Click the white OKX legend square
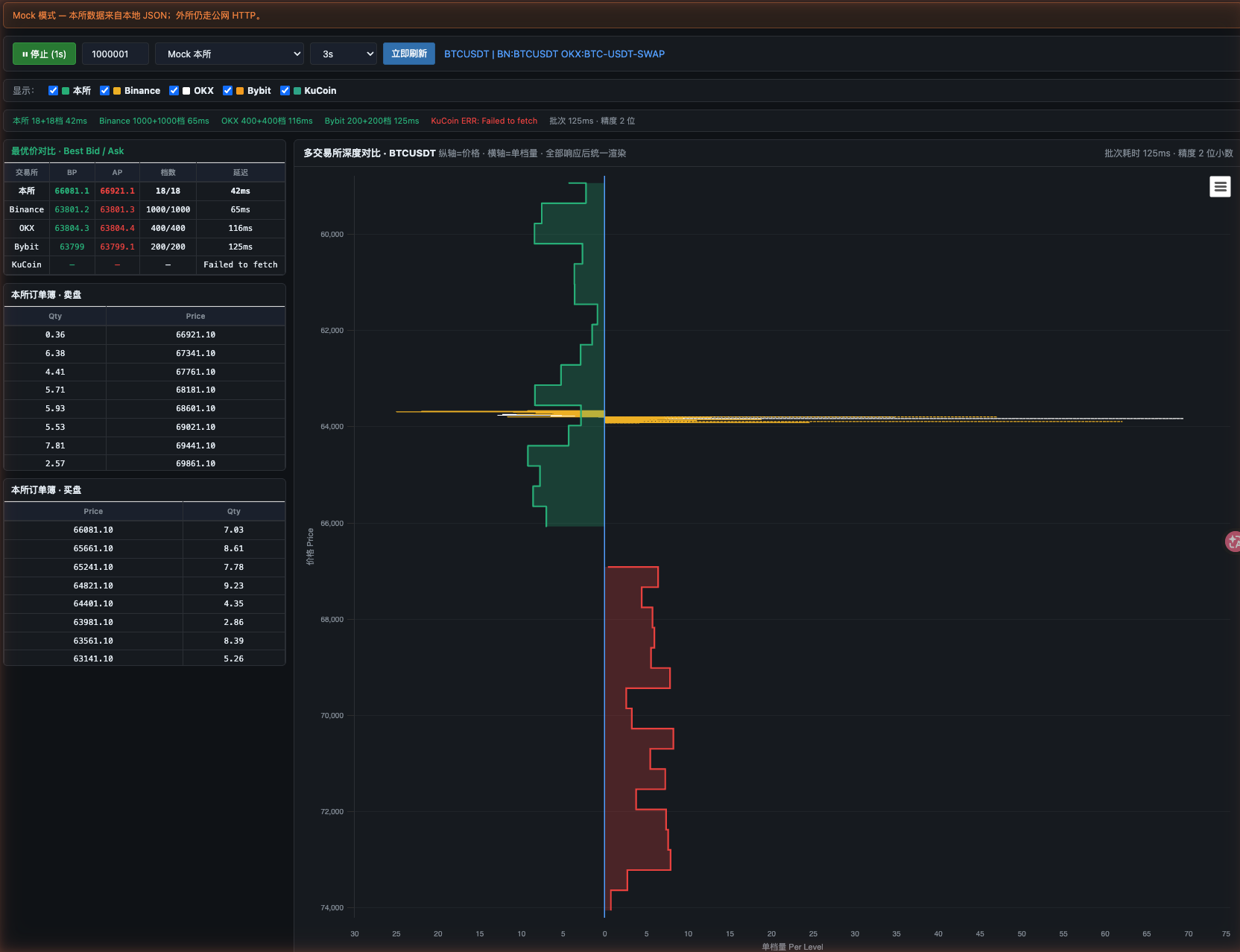This screenshot has width=1240, height=952. (x=186, y=91)
